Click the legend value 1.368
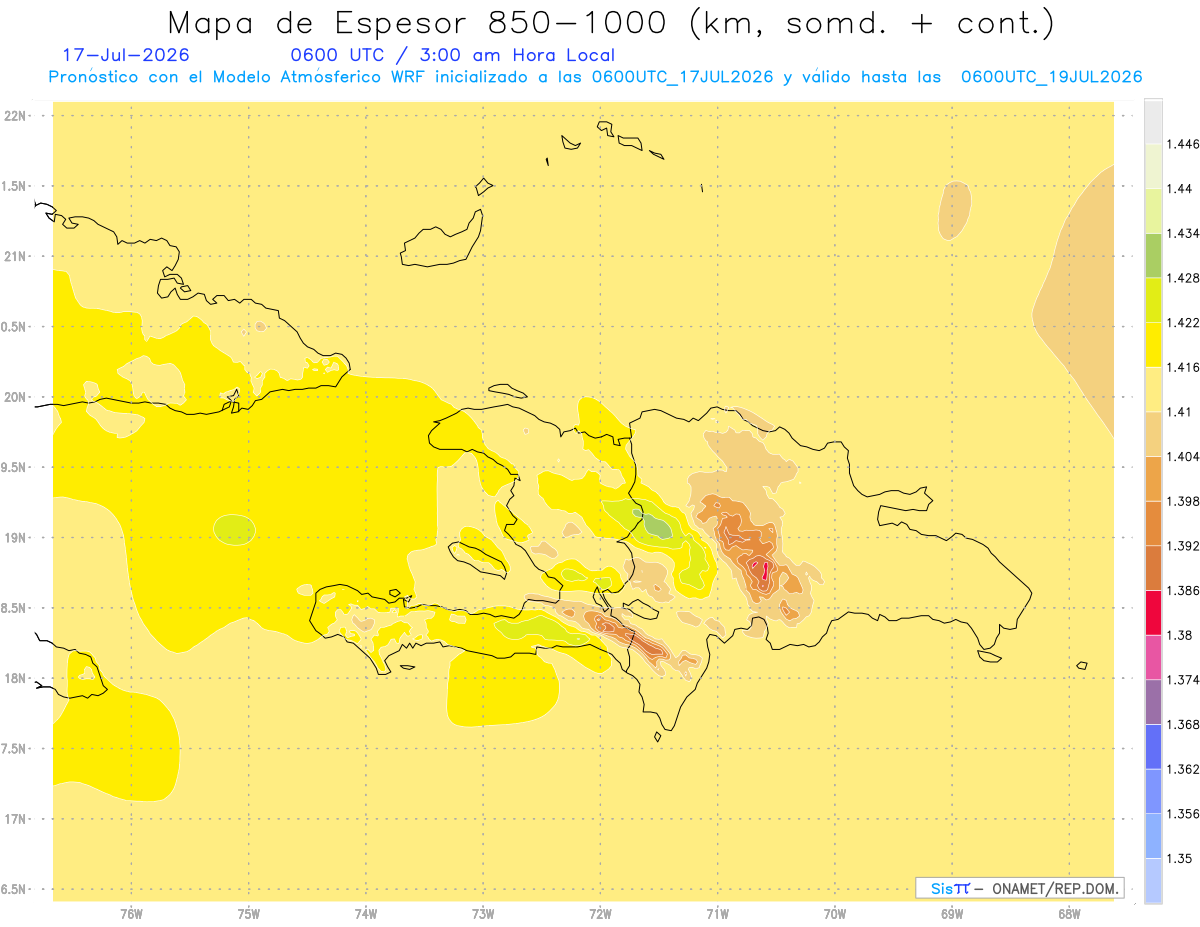 click(1183, 724)
